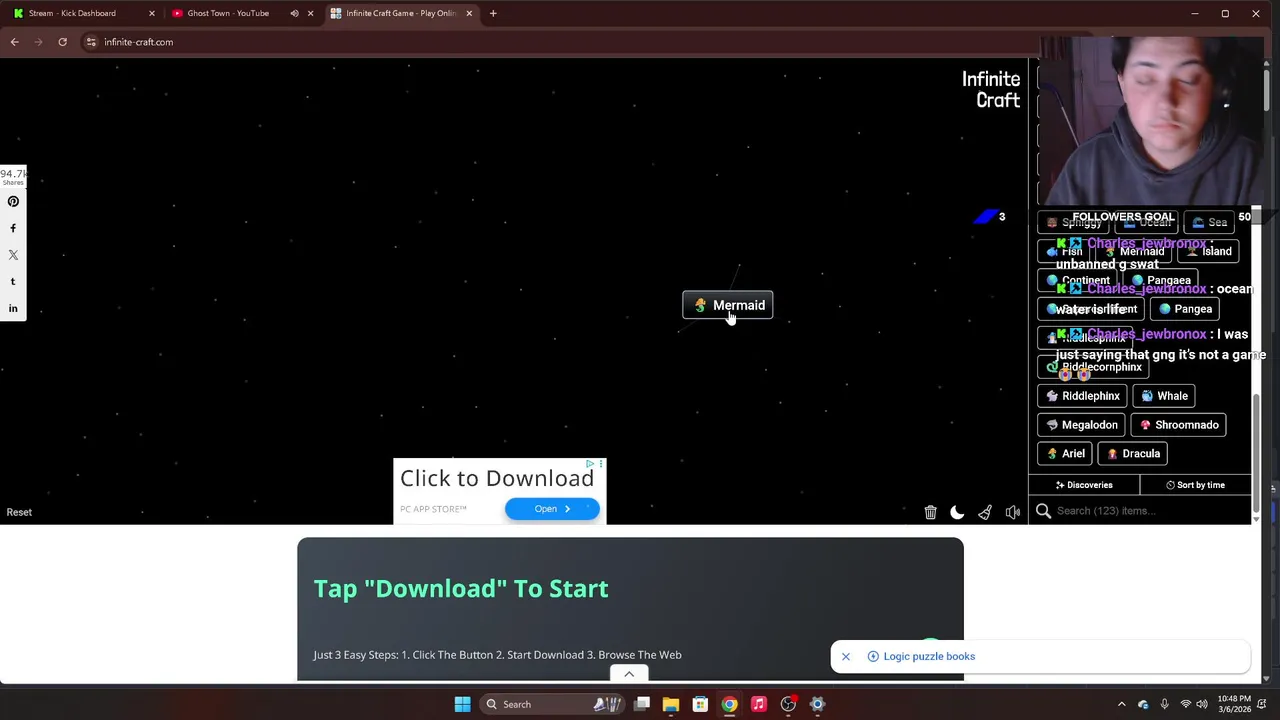1280x720 pixels.
Task: Click the Reset canvas button
Action: point(19,512)
